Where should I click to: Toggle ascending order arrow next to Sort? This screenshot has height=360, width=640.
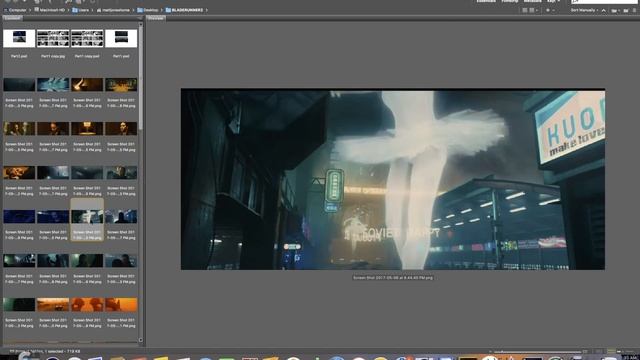point(604,10)
